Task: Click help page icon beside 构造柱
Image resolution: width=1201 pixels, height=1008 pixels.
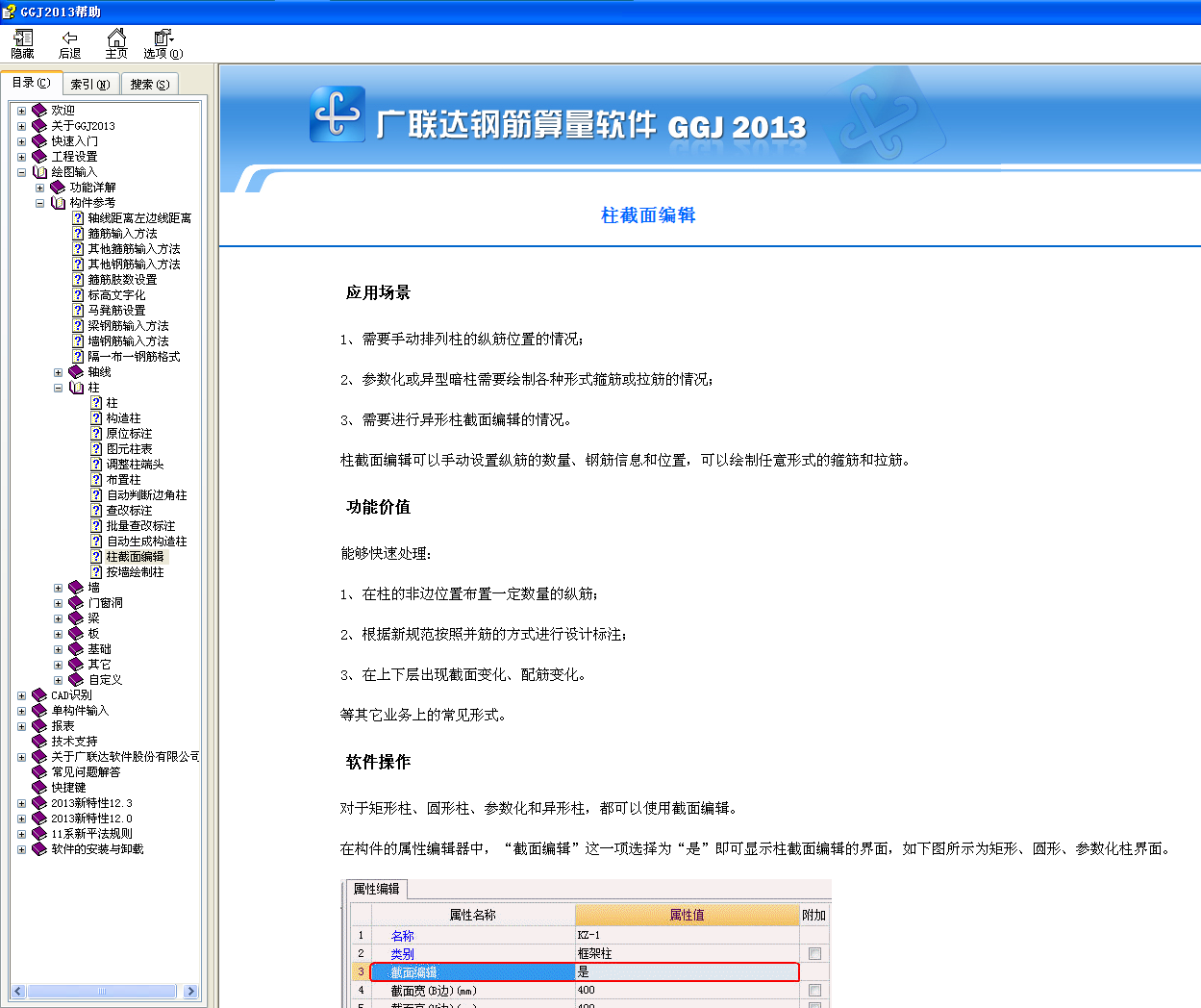Action: tap(96, 418)
